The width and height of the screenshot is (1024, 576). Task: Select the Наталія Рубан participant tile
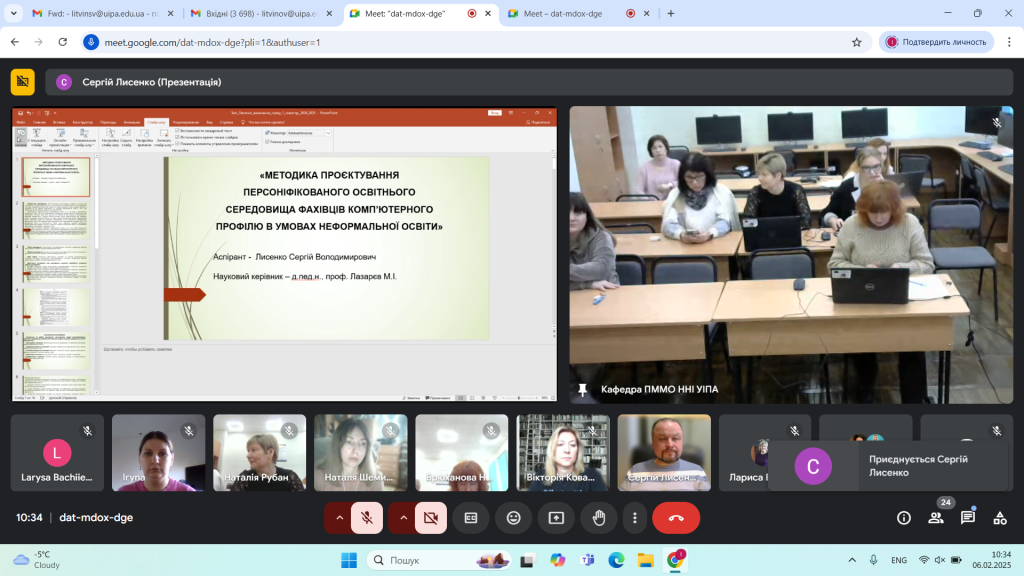coord(259,453)
